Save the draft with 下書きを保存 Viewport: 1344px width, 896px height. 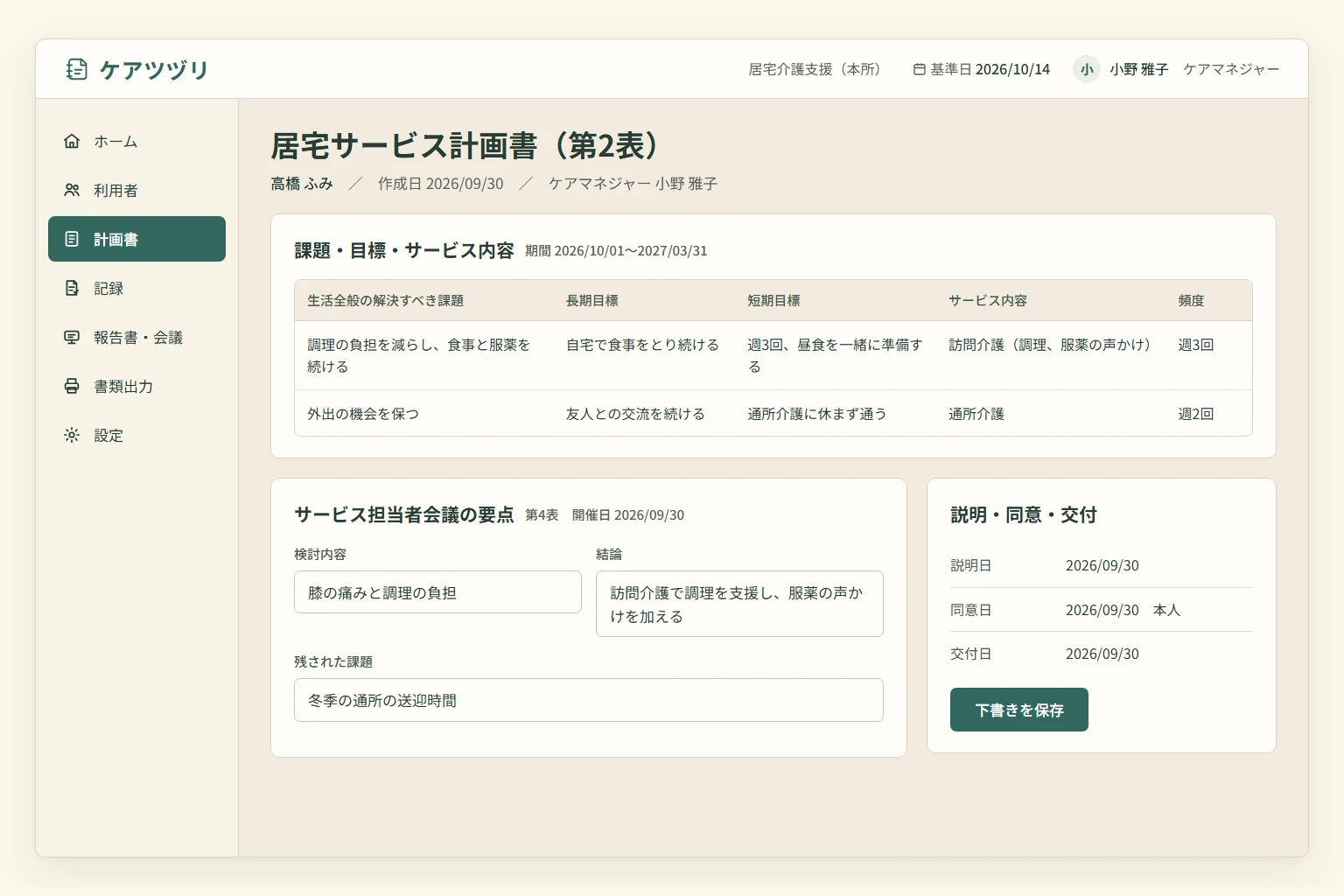pyautogui.click(x=1019, y=710)
